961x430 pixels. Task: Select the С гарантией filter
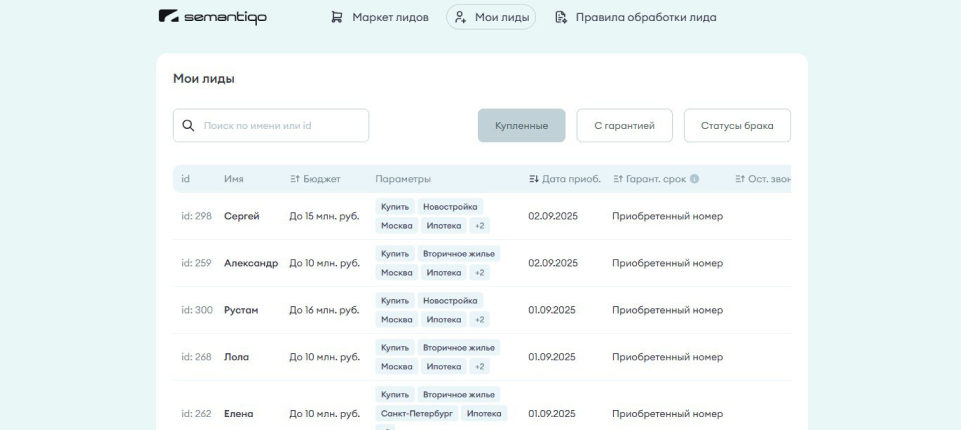pos(625,126)
